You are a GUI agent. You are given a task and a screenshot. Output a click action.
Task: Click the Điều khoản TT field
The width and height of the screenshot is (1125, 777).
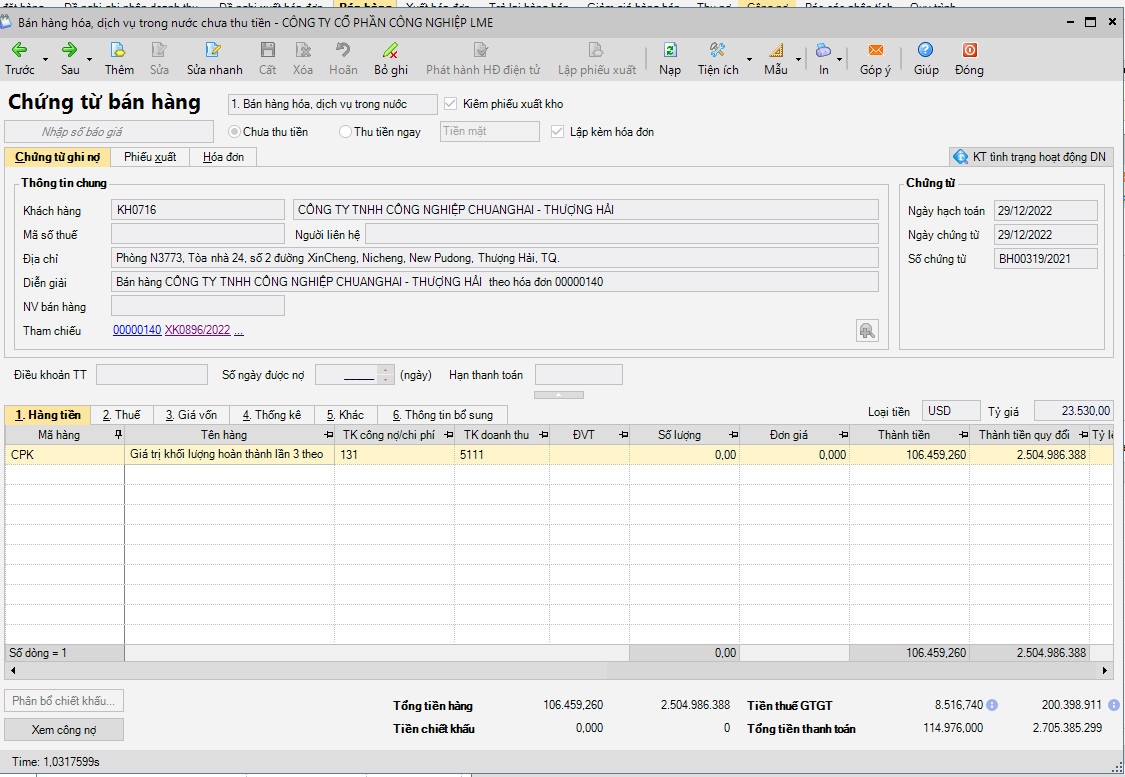point(151,375)
